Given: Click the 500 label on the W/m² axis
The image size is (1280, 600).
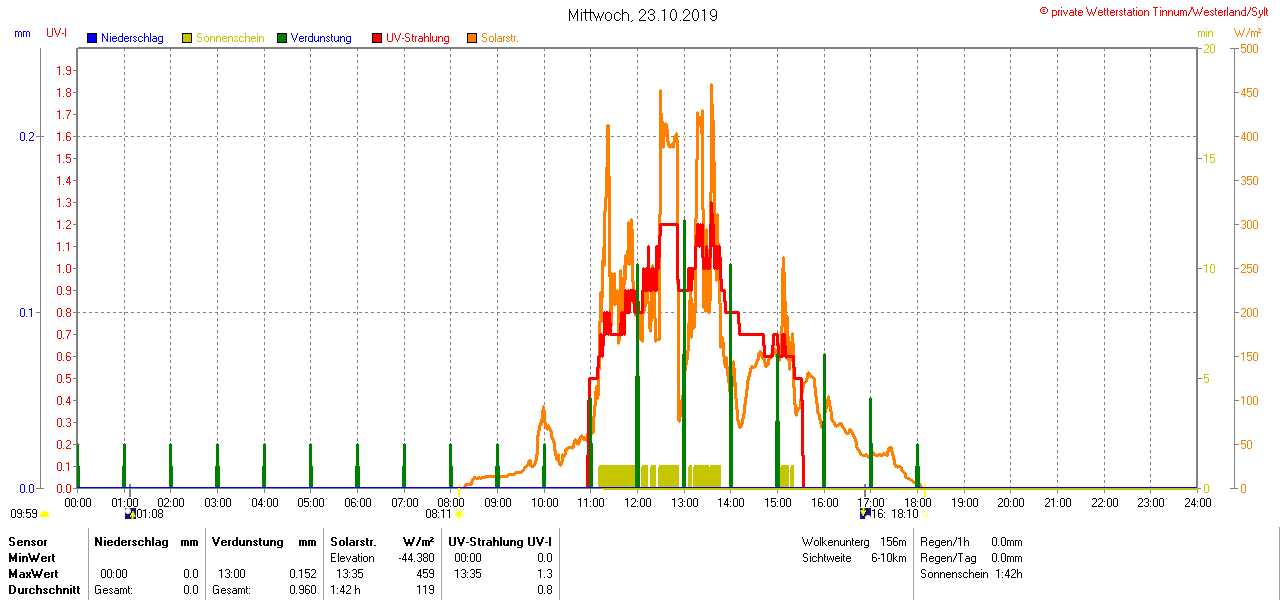Looking at the screenshot, I should click(1249, 48).
